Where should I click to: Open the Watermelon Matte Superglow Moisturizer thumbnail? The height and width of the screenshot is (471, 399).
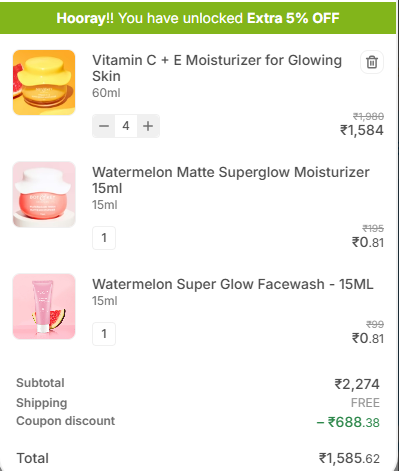pos(44,195)
